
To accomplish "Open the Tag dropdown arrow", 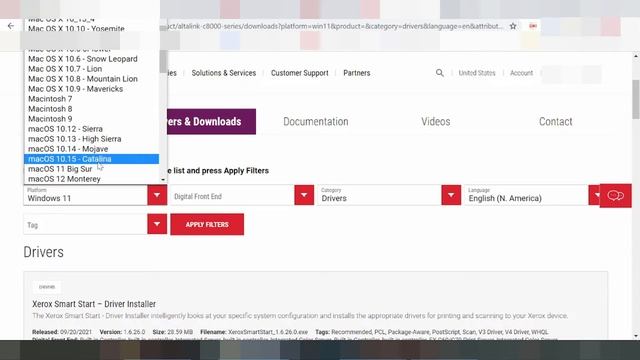I will 157,224.
